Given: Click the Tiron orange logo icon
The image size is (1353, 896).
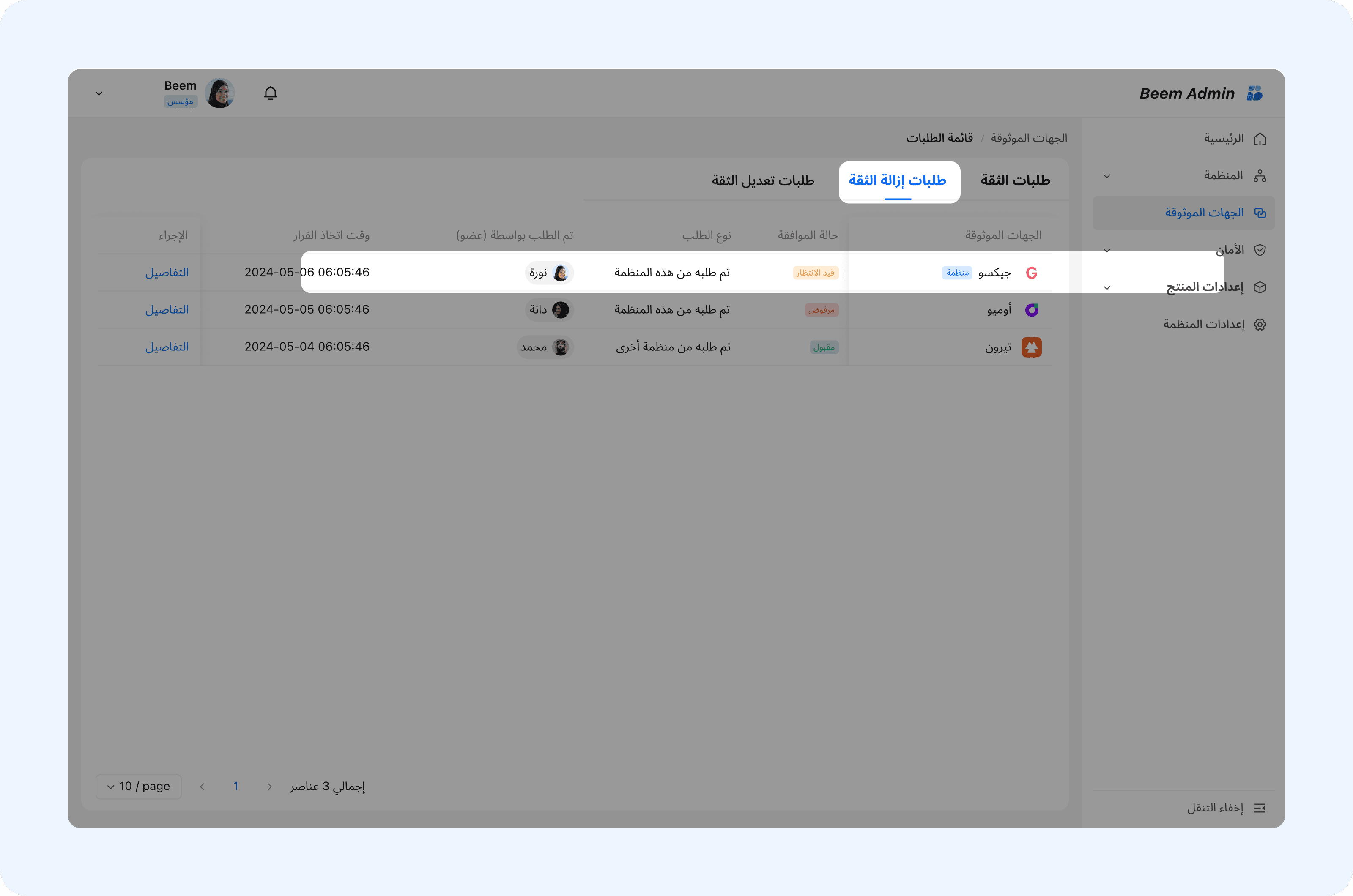Looking at the screenshot, I should (x=1031, y=347).
